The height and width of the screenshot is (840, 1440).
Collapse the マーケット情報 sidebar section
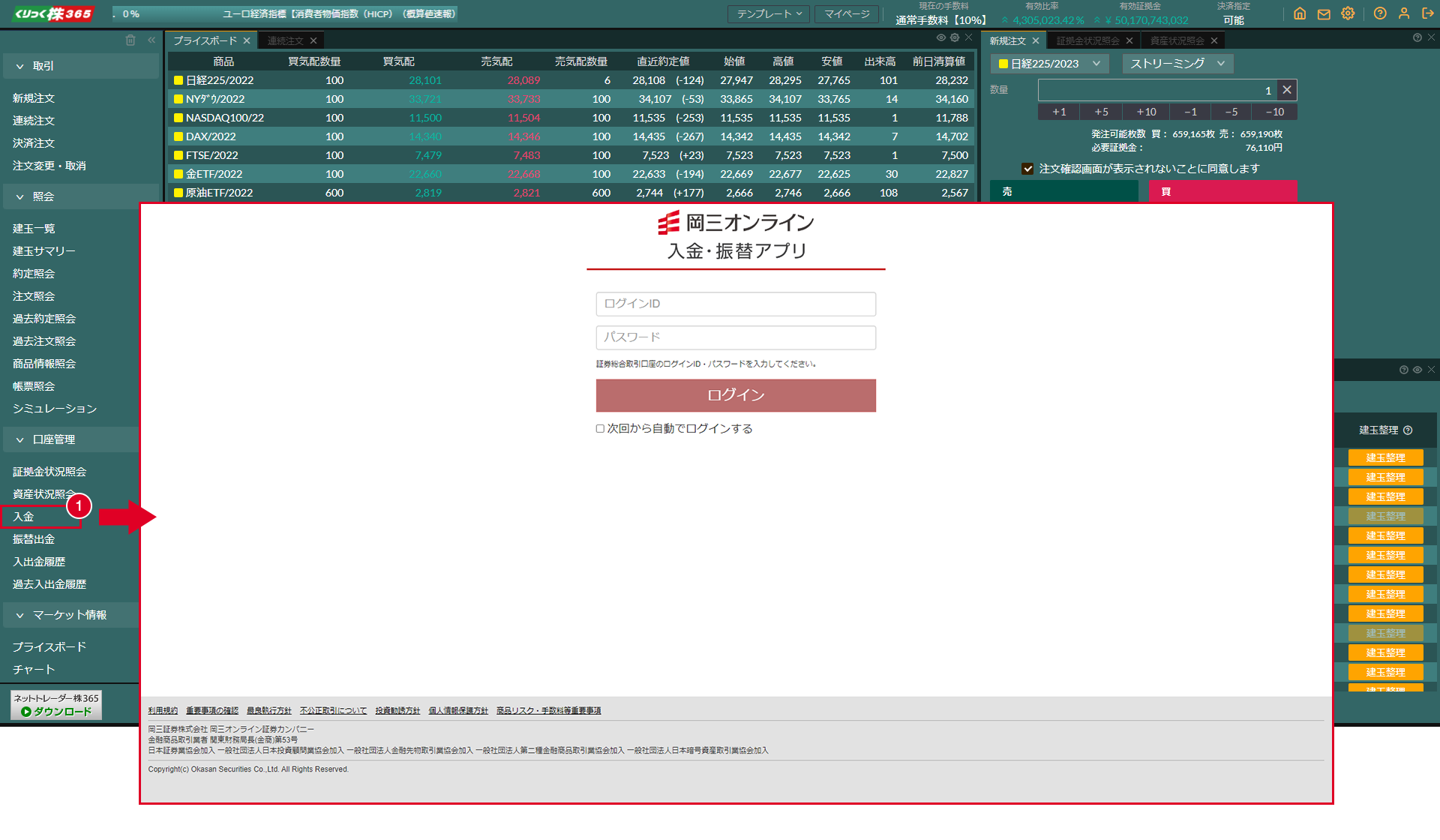point(71,615)
